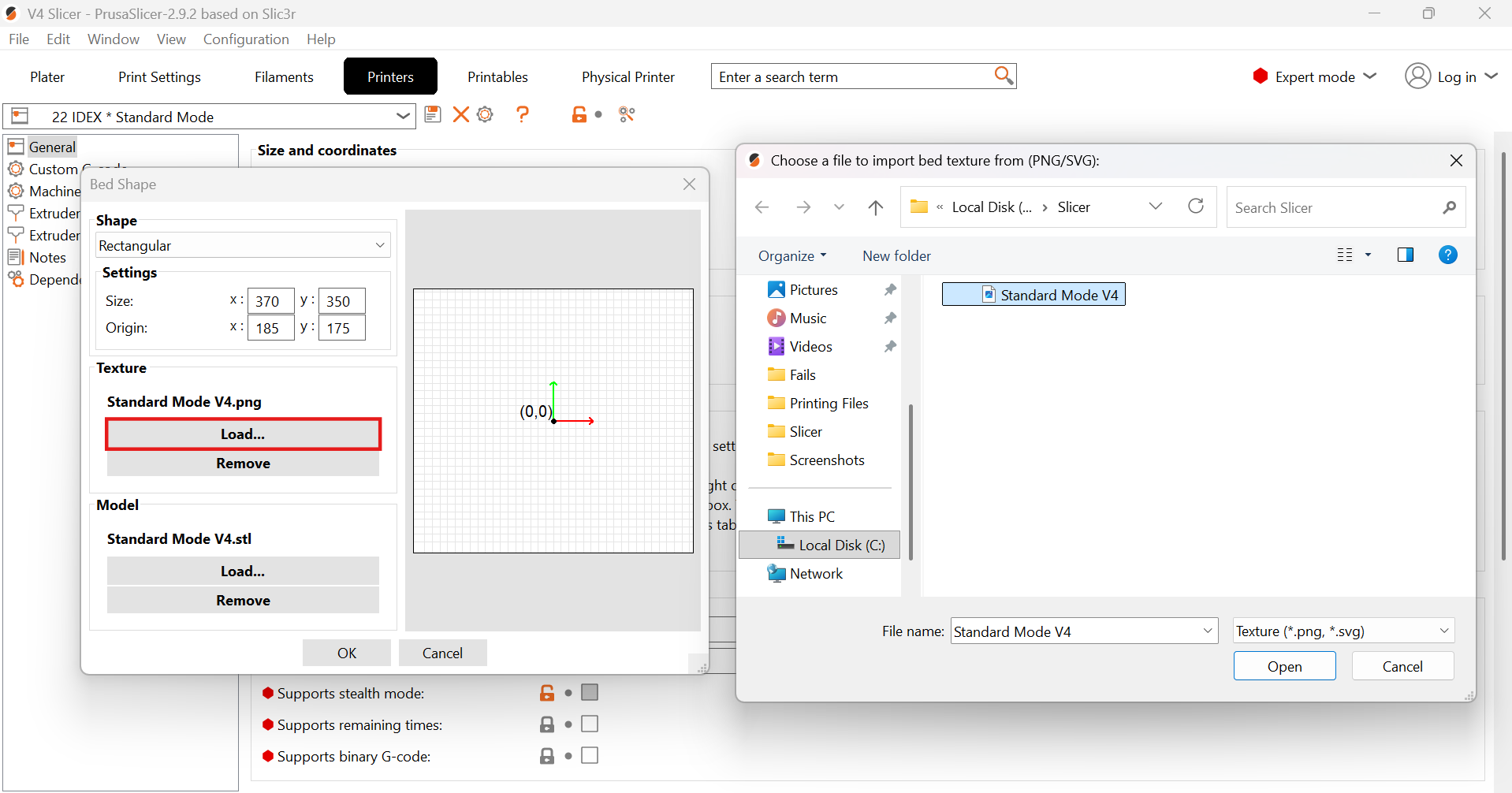
Task: Click the orange question mark help icon
Action: pyautogui.click(x=522, y=115)
